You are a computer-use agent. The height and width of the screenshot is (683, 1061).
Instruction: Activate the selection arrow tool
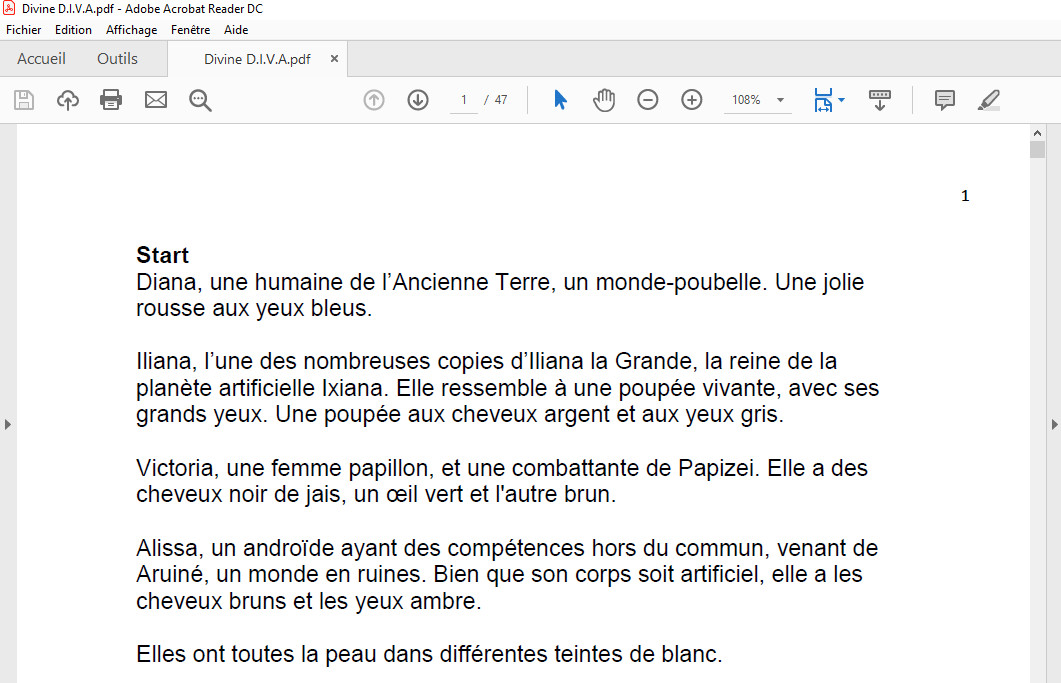560,100
